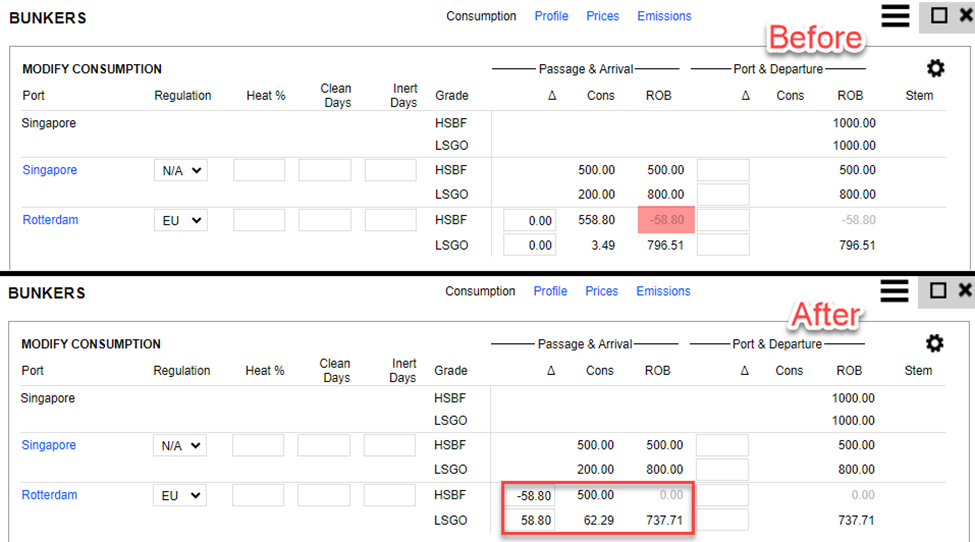The image size is (975, 542).
Task: Close the After Bunkers panel
Action: [965, 291]
